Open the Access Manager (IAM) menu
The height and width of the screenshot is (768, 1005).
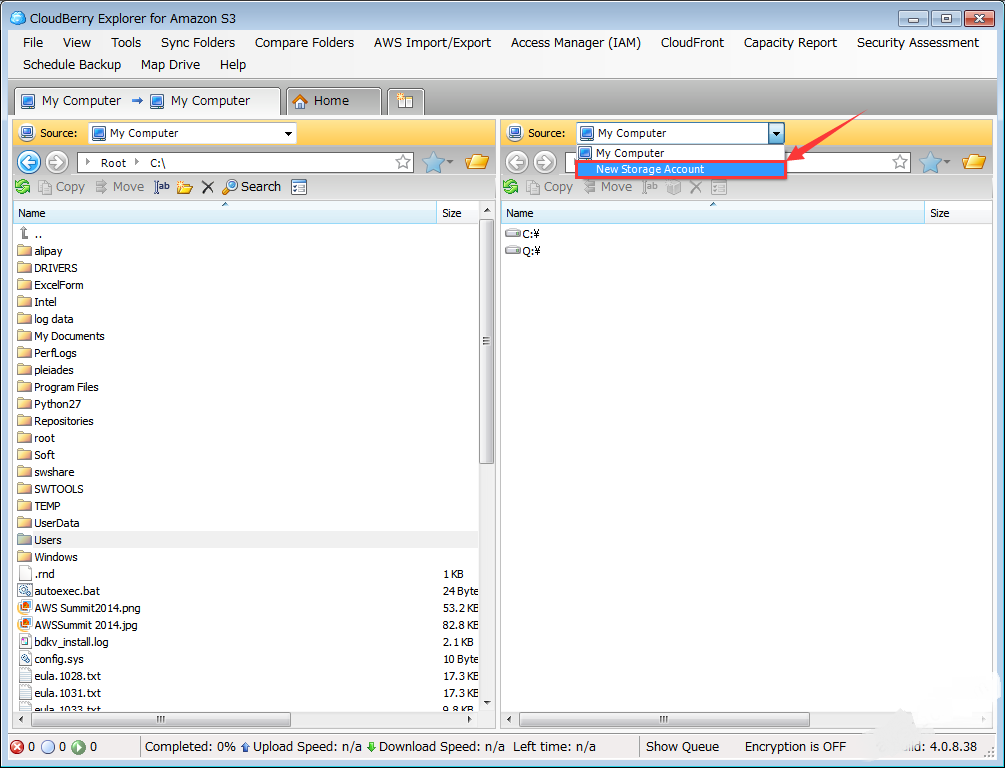click(x=576, y=43)
